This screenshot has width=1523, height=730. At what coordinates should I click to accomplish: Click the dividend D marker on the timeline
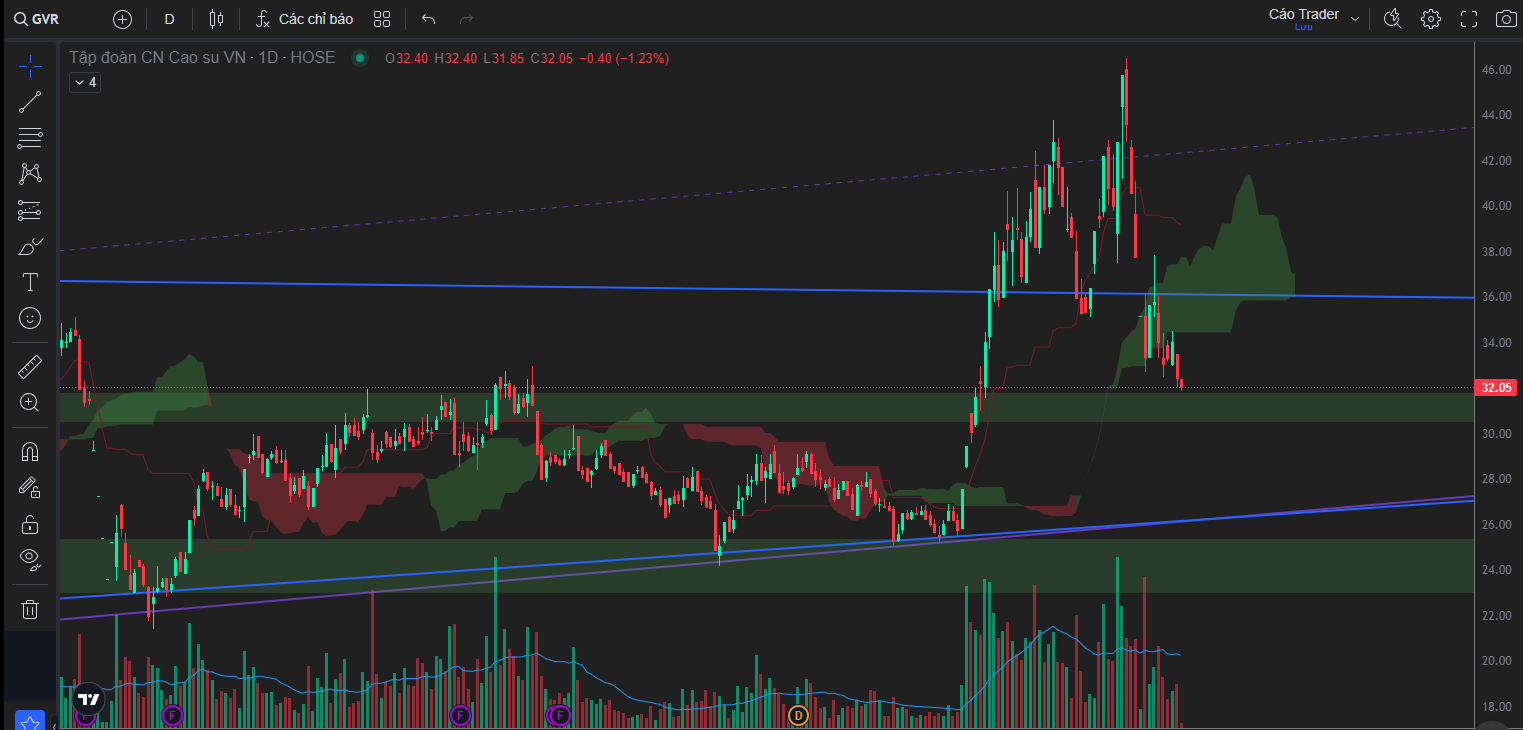(798, 714)
